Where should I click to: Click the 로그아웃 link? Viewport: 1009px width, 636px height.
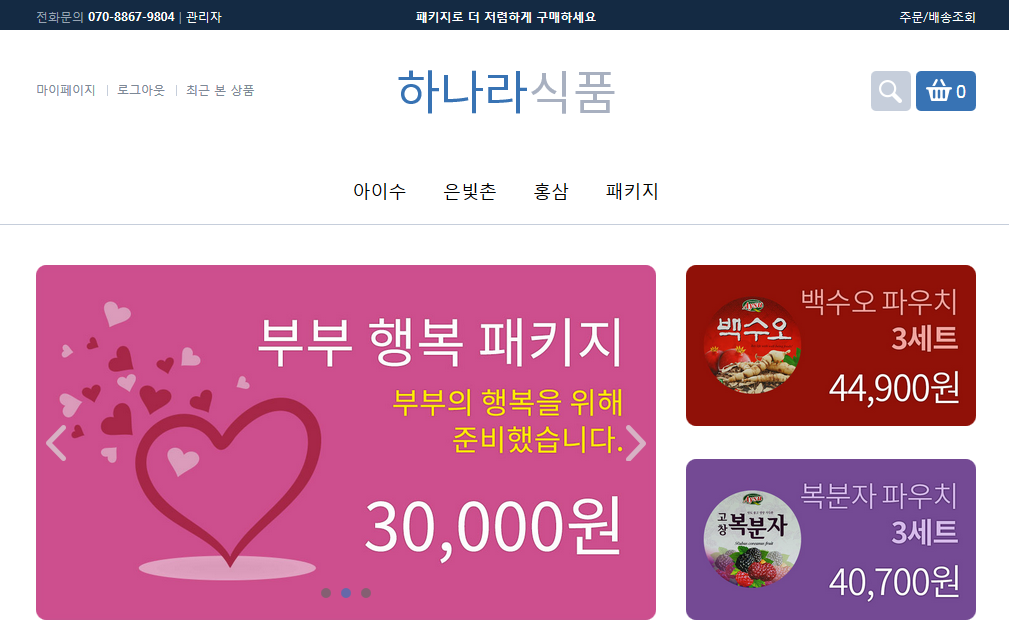pos(141,90)
